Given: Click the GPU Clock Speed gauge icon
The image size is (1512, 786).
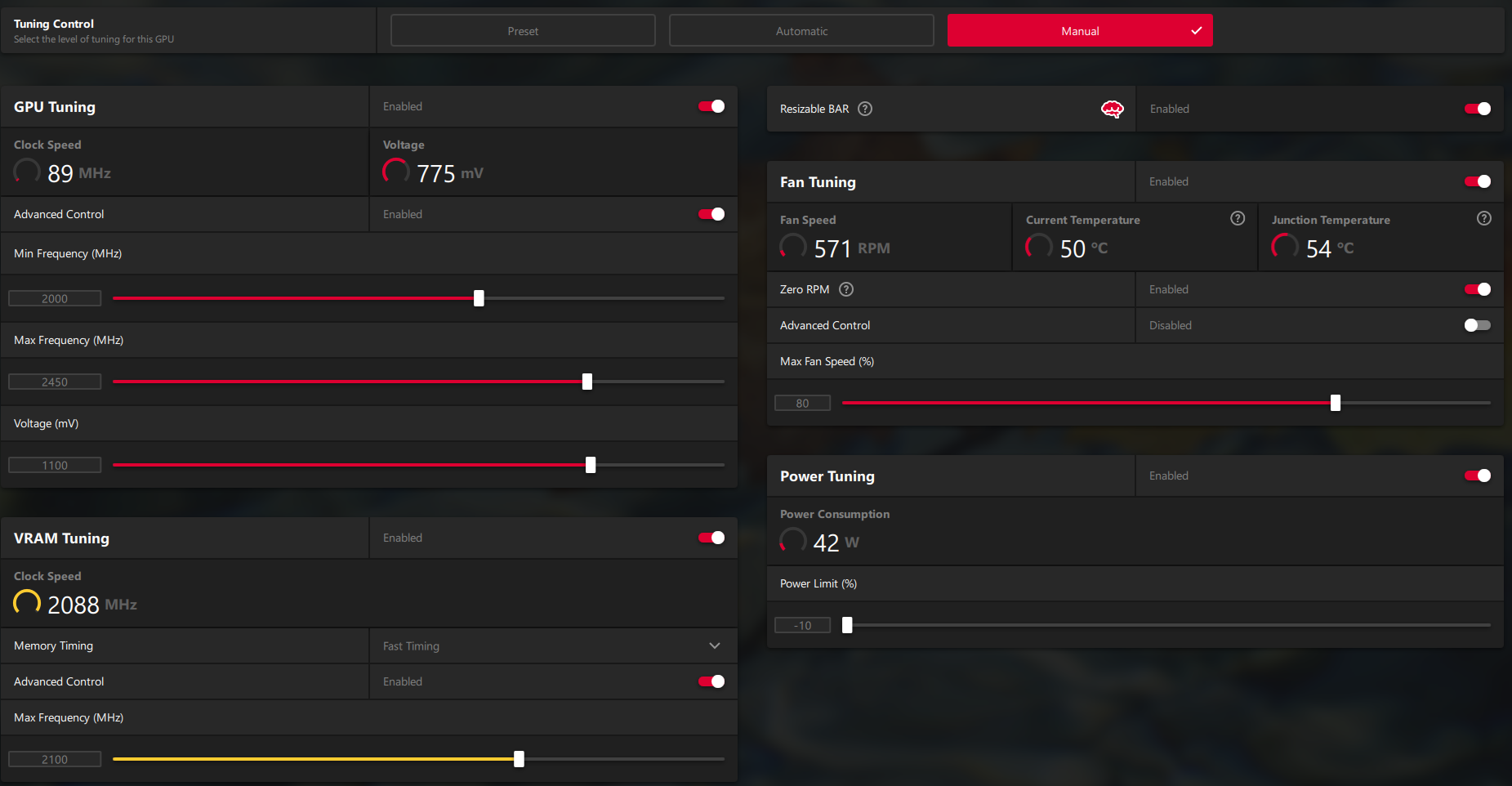Looking at the screenshot, I should coord(27,172).
